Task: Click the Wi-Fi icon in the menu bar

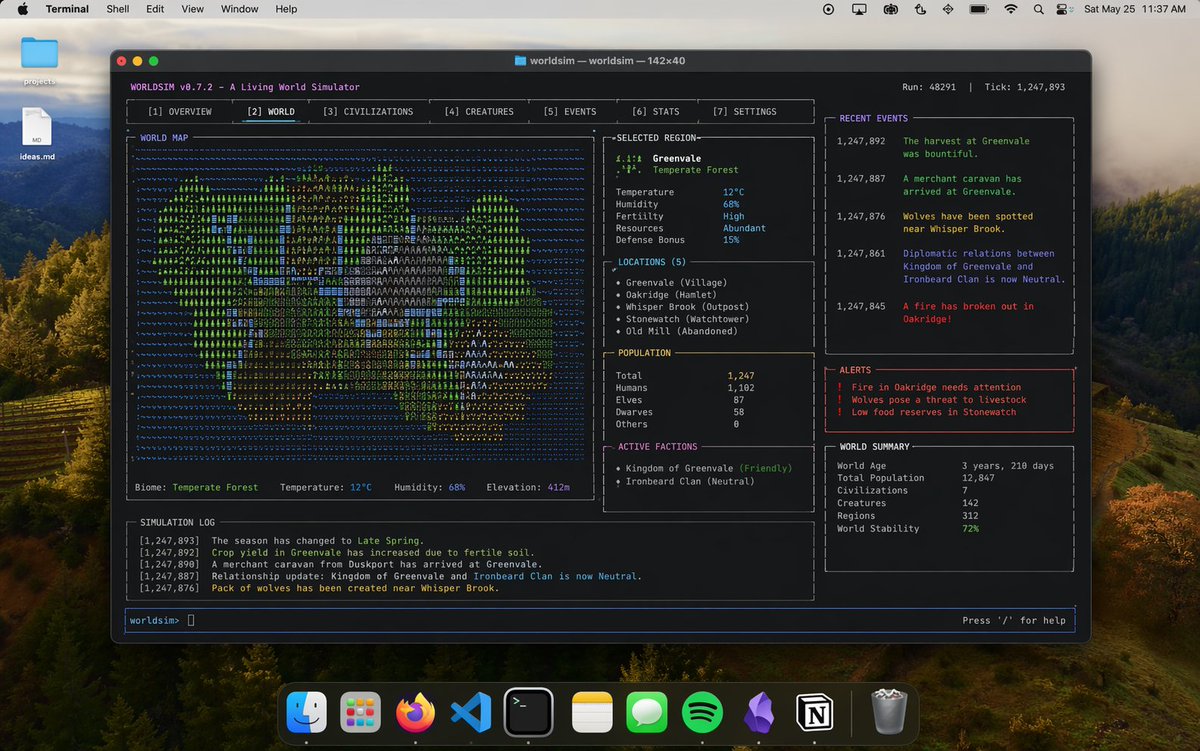Action: click(x=1011, y=9)
